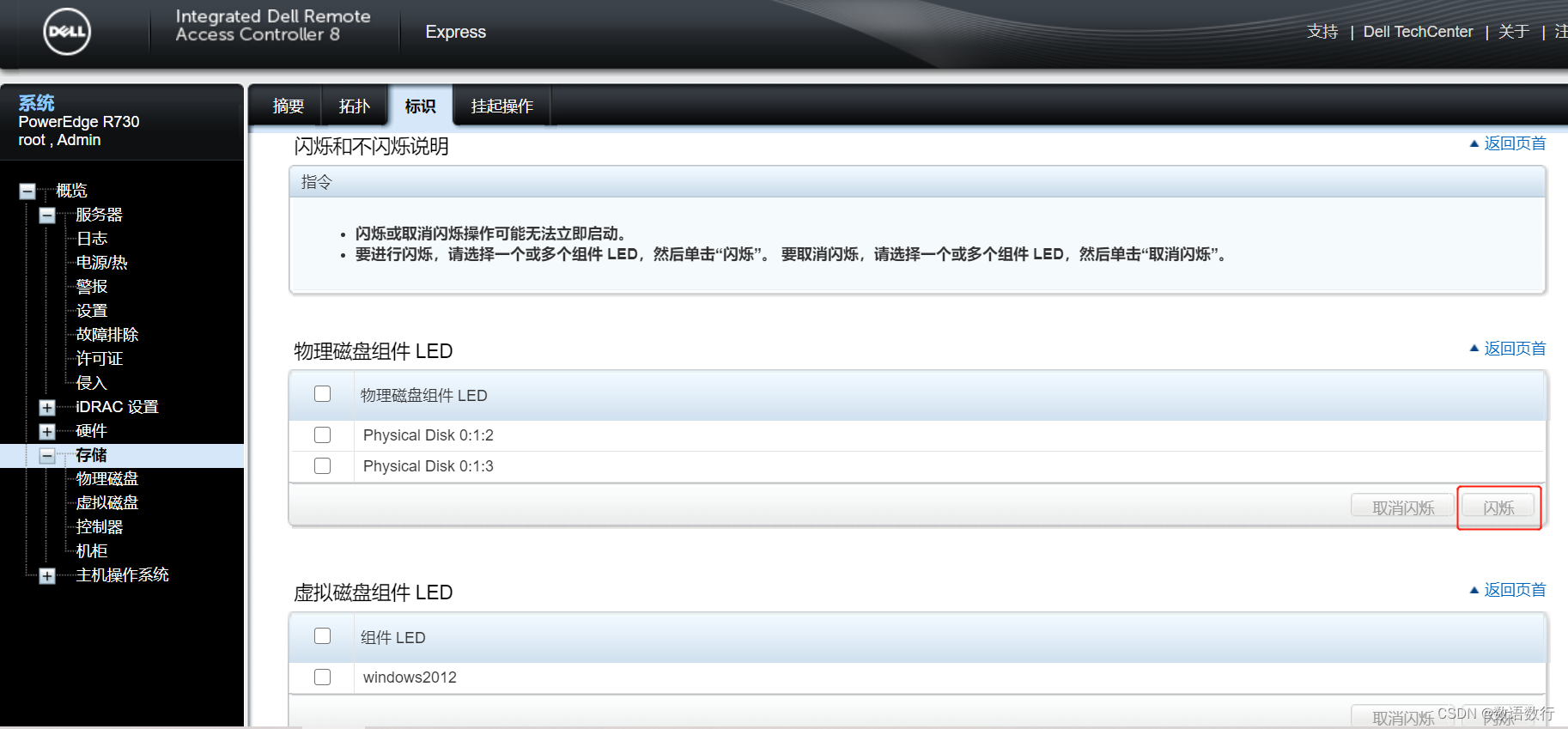1568x729 pixels.
Task: Open 警报 in the navigation tree
Action: 91,287
